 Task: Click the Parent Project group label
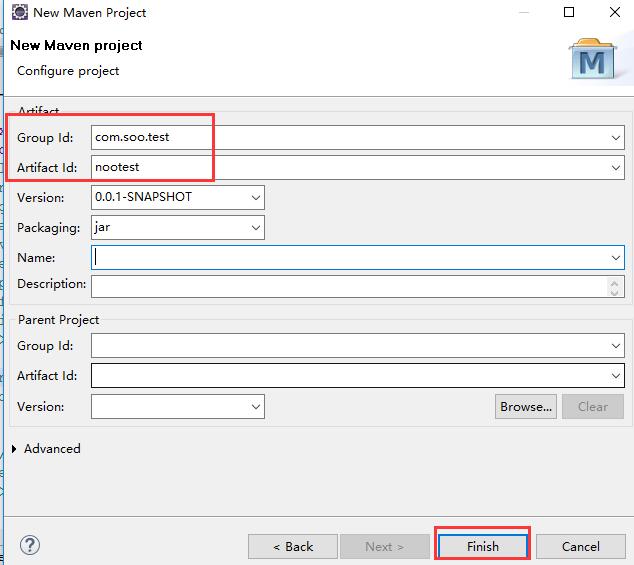(59, 320)
